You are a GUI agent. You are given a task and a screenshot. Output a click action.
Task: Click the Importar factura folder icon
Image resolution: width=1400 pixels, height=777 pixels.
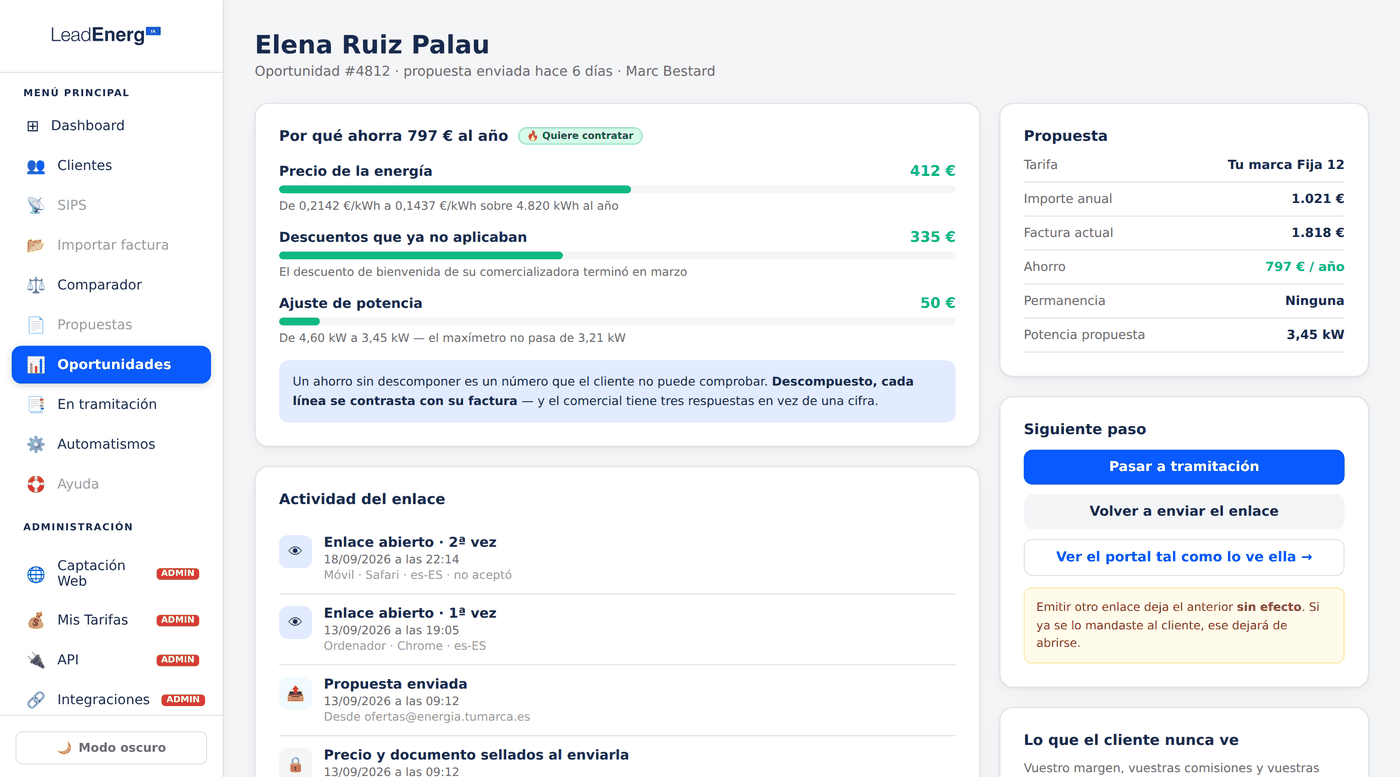point(36,245)
